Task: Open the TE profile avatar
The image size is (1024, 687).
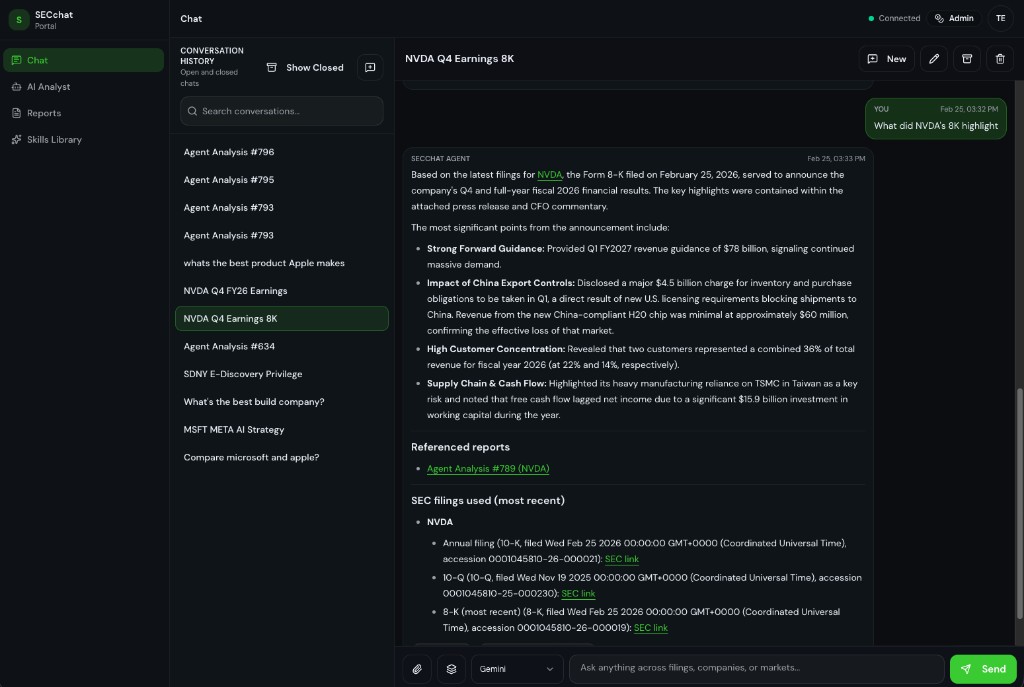Action: click(x=1000, y=18)
